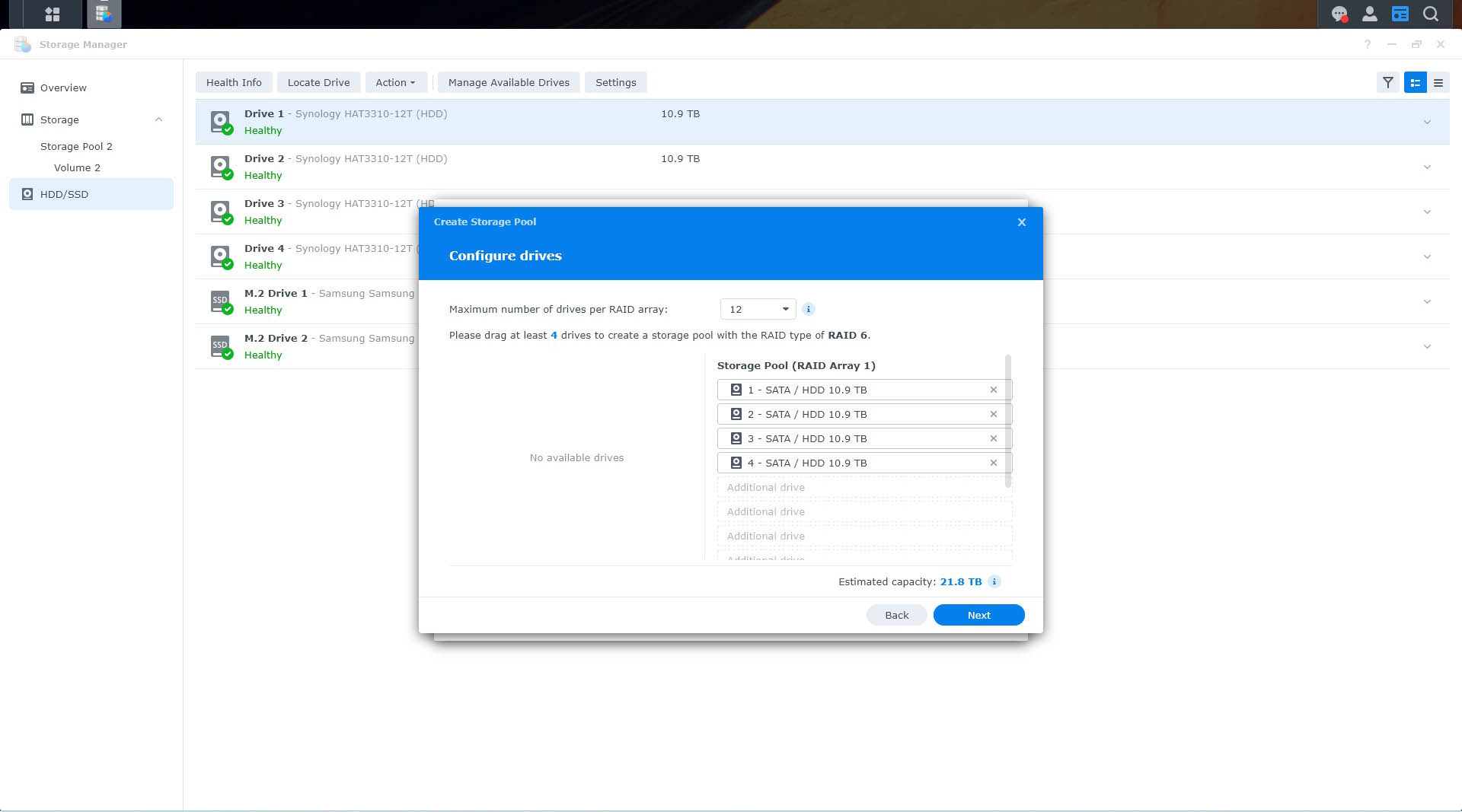Click the M.2 Drive 1 SSD icon
The image size is (1462, 812).
221,301
